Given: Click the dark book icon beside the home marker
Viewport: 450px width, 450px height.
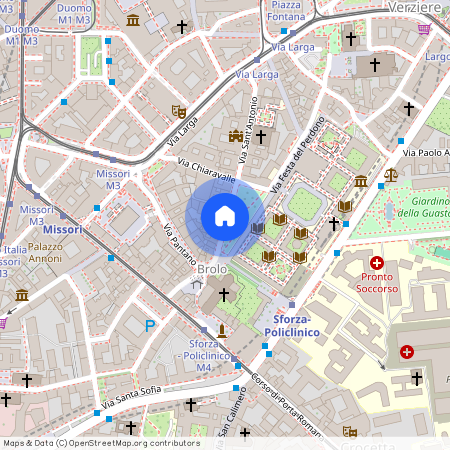Looking at the screenshot, I should tap(258, 228).
